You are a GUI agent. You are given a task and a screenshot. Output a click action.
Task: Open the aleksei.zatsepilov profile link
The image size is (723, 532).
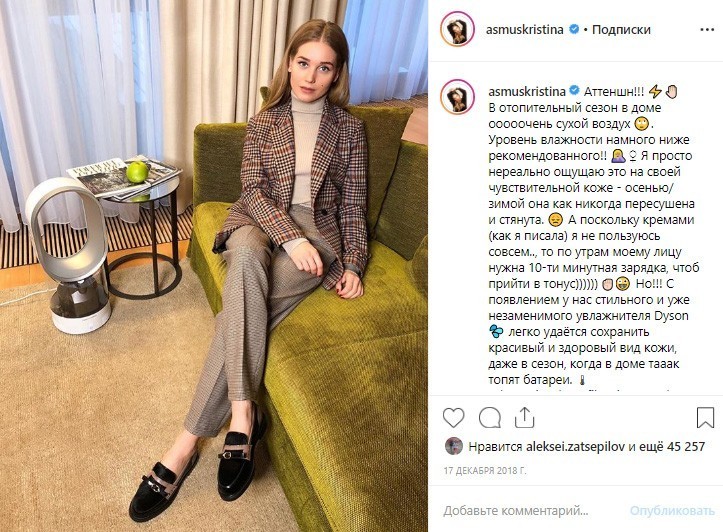coord(575,446)
